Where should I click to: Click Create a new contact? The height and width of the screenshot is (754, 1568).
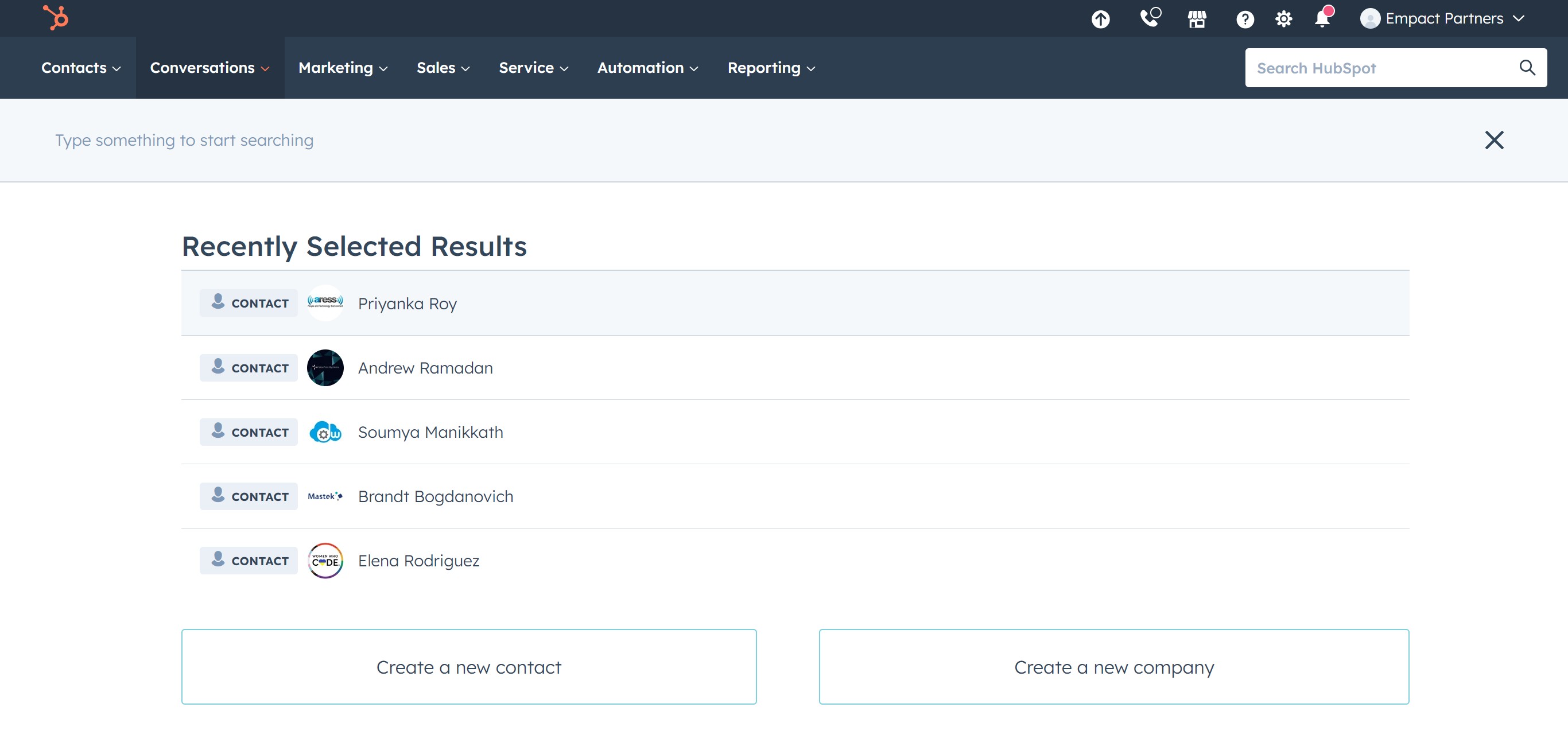click(469, 666)
